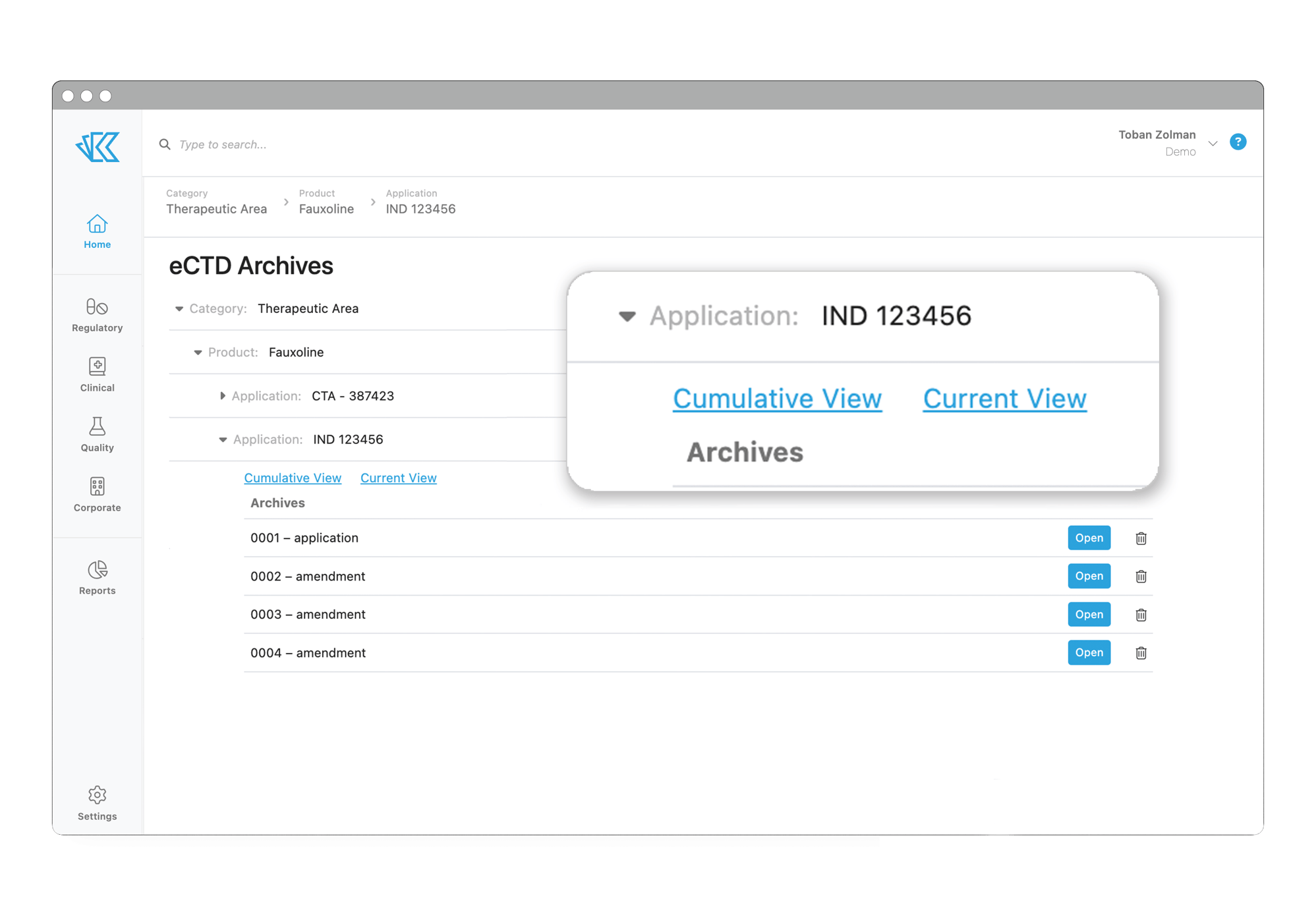Delete the 0001 – application archive
The height and width of the screenshot is (904, 1316).
[1141, 538]
